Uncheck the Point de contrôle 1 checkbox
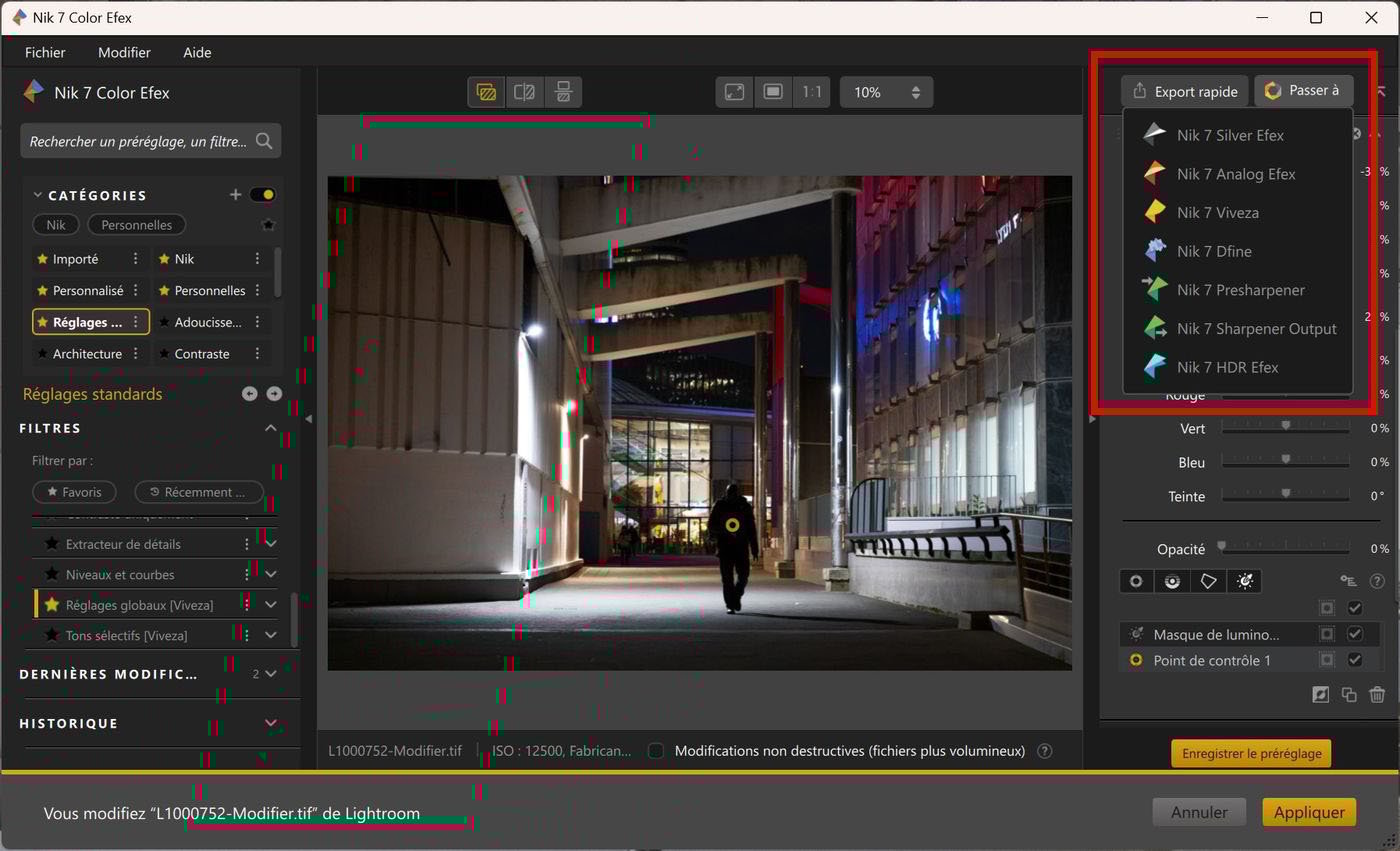 point(1355,660)
